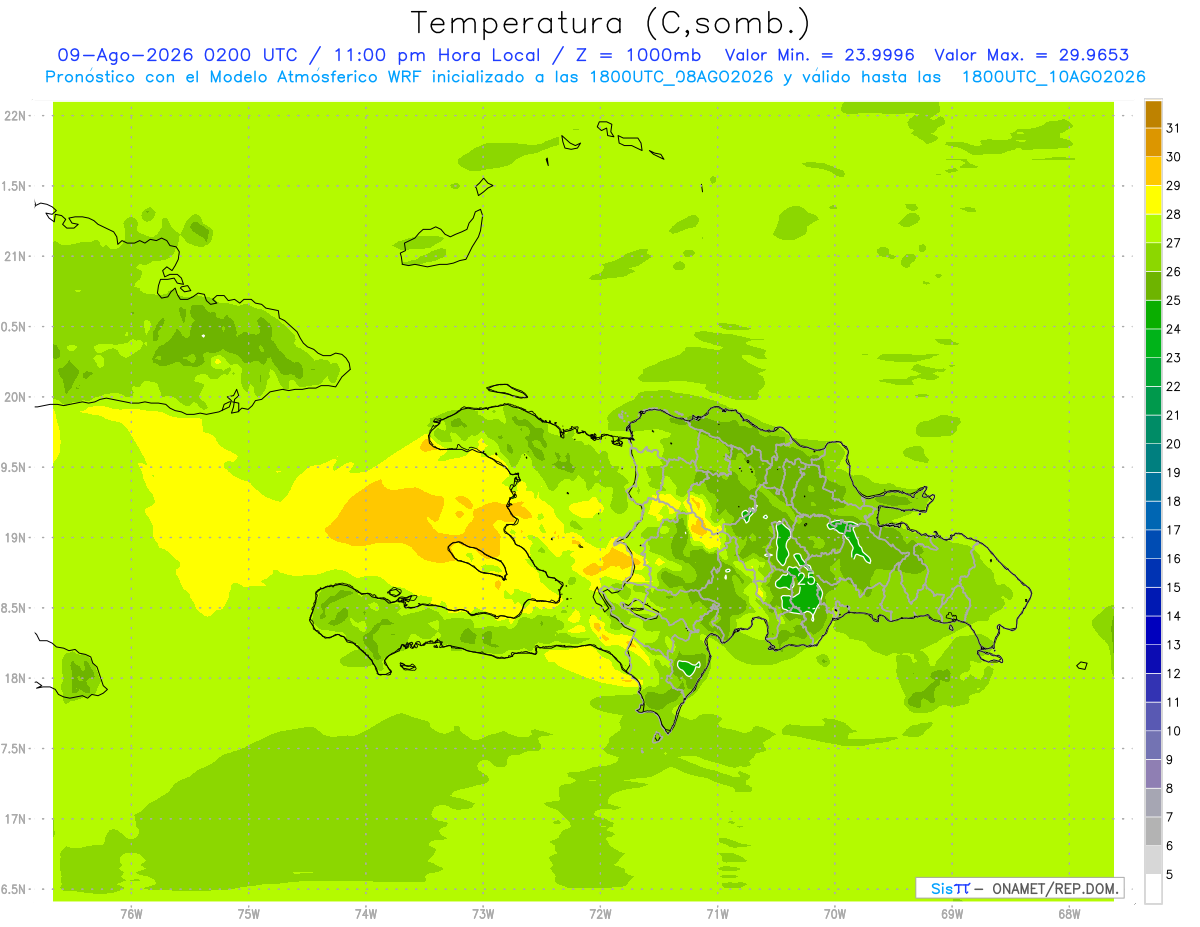This screenshot has height=927, width=1200.
Task: Click the '15' value on the color scale
Action: click(1174, 588)
